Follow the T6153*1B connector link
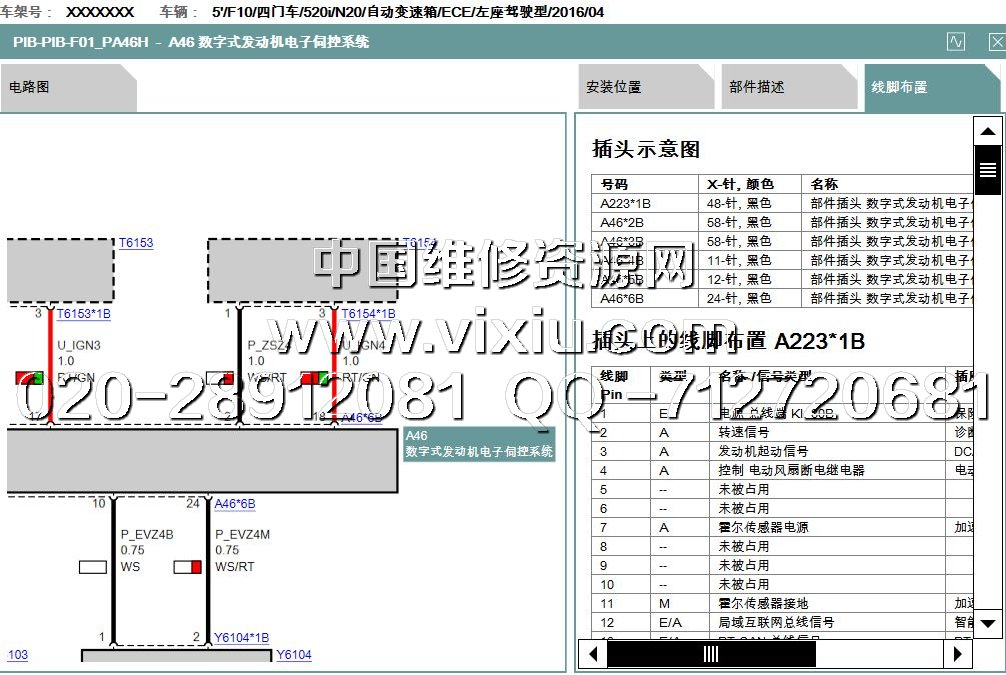This screenshot has height=675, width=1006. tap(83, 314)
